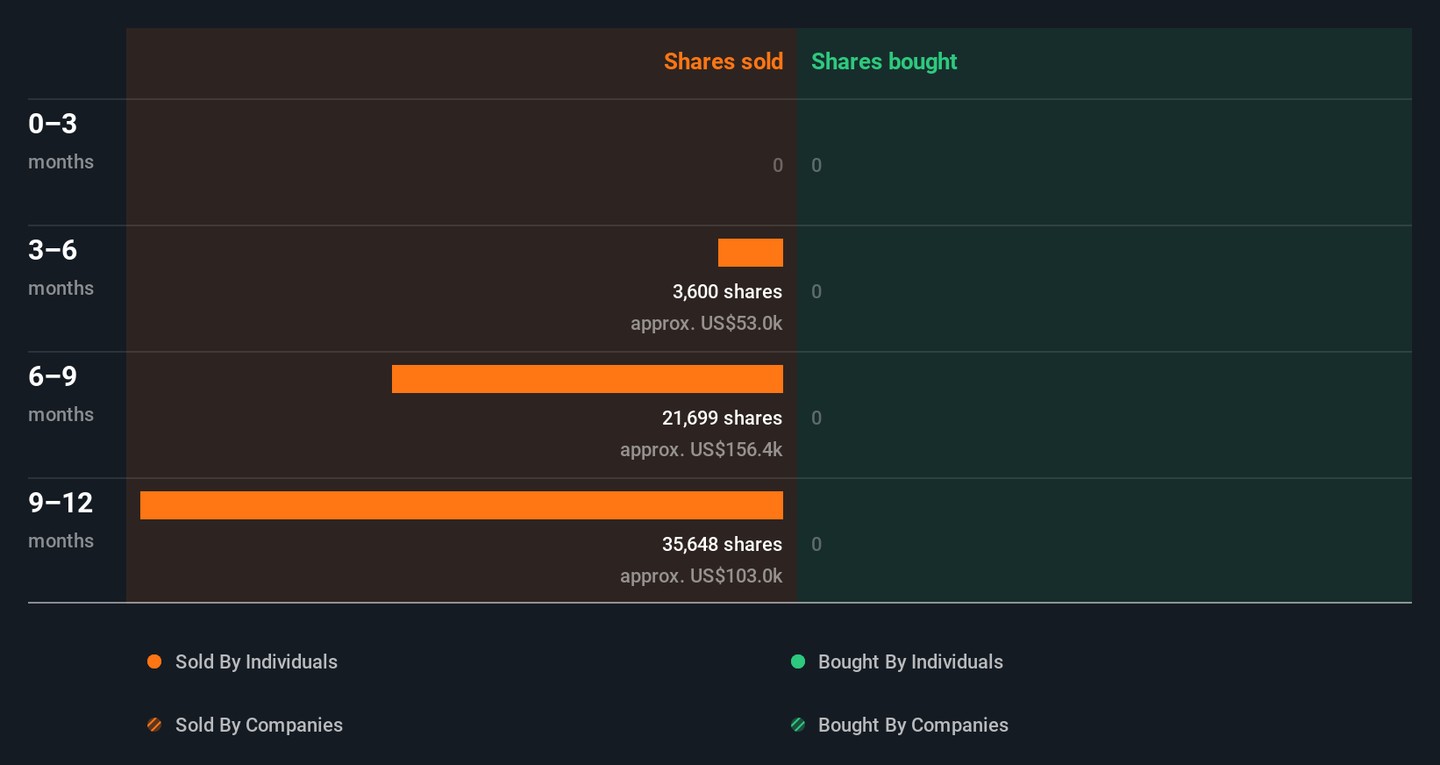Select the 9–12 months orange bar
This screenshot has width=1440, height=765.
click(x=461, y=505)
